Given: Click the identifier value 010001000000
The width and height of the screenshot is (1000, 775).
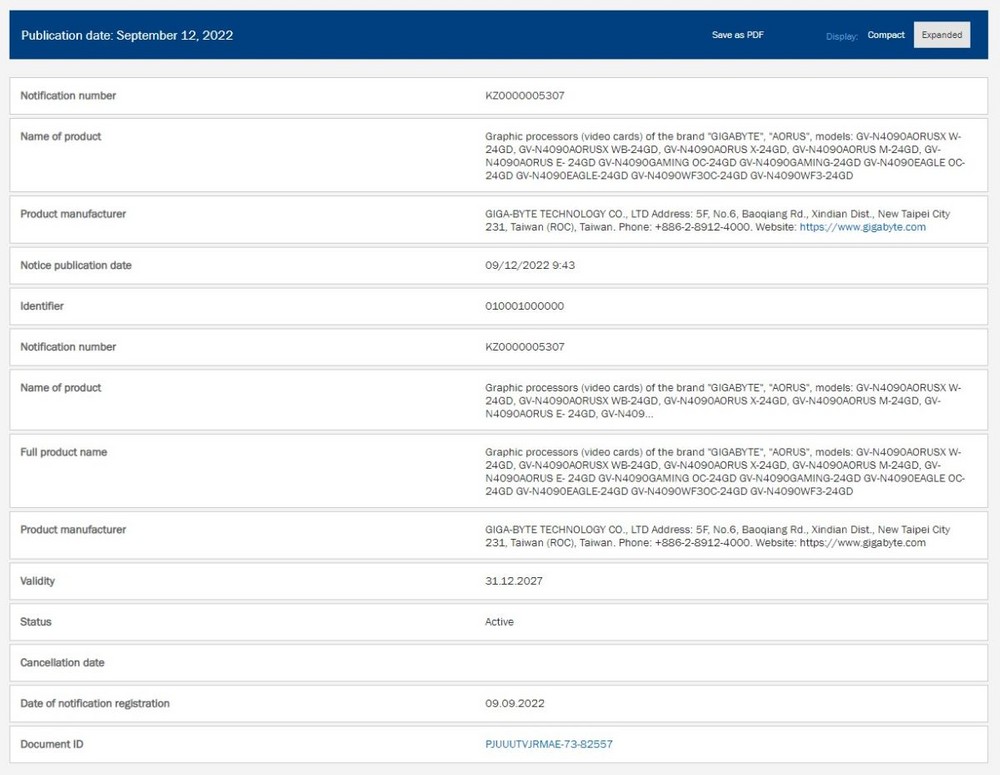Looking at the screenshot, I should click(x=524, y=306).
